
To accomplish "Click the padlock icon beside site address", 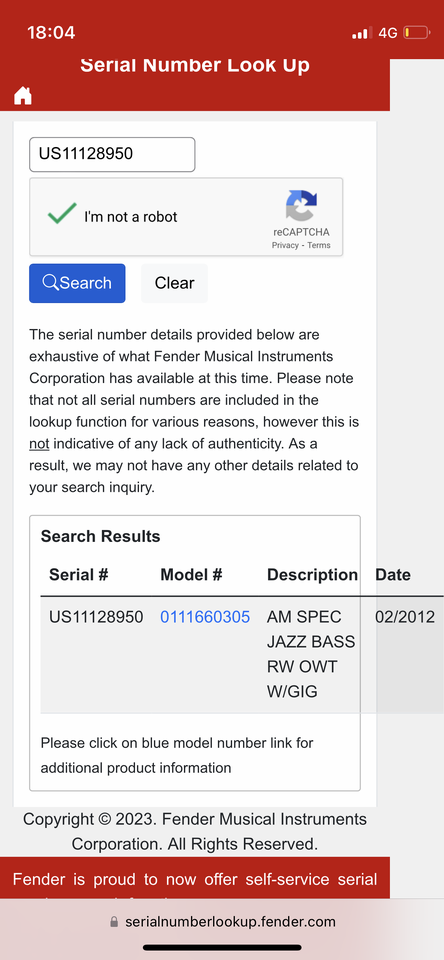I will (114, 921).
